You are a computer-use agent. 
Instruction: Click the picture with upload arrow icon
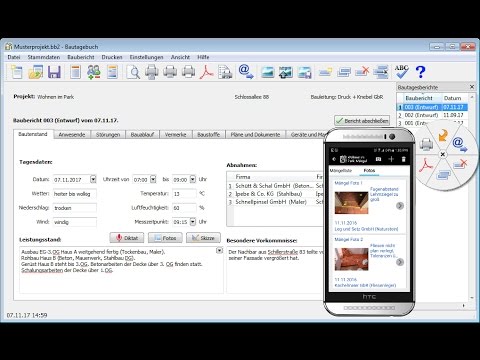click(286, 72)
